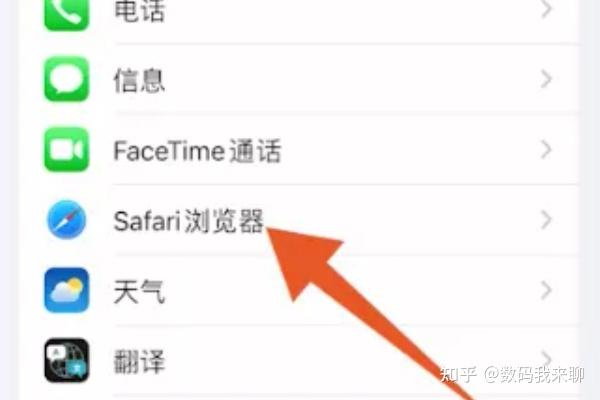
Task: Tap the black Translate app icon
Action: (67, 360)
